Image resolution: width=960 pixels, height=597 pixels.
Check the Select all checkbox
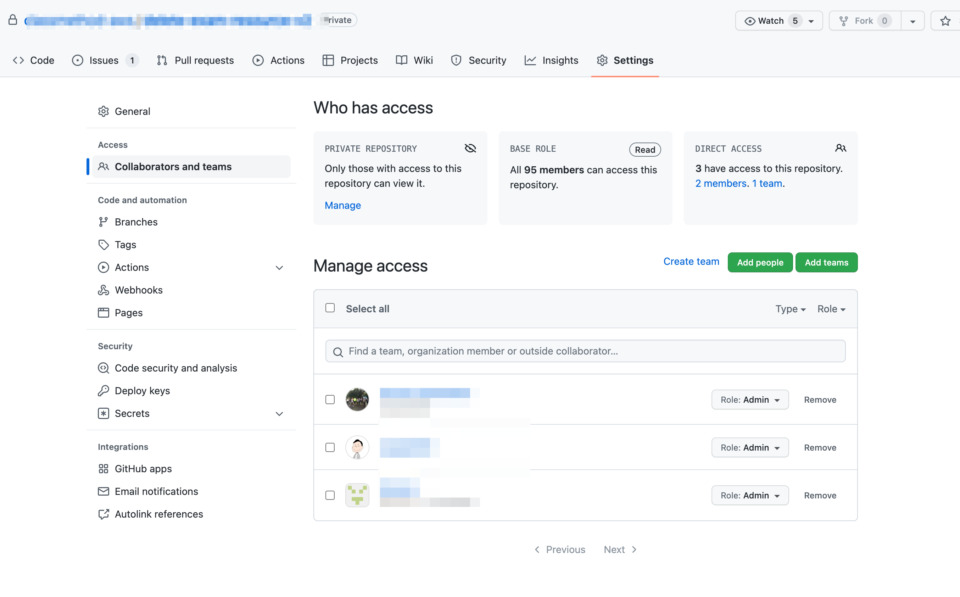tap(330, 308)
